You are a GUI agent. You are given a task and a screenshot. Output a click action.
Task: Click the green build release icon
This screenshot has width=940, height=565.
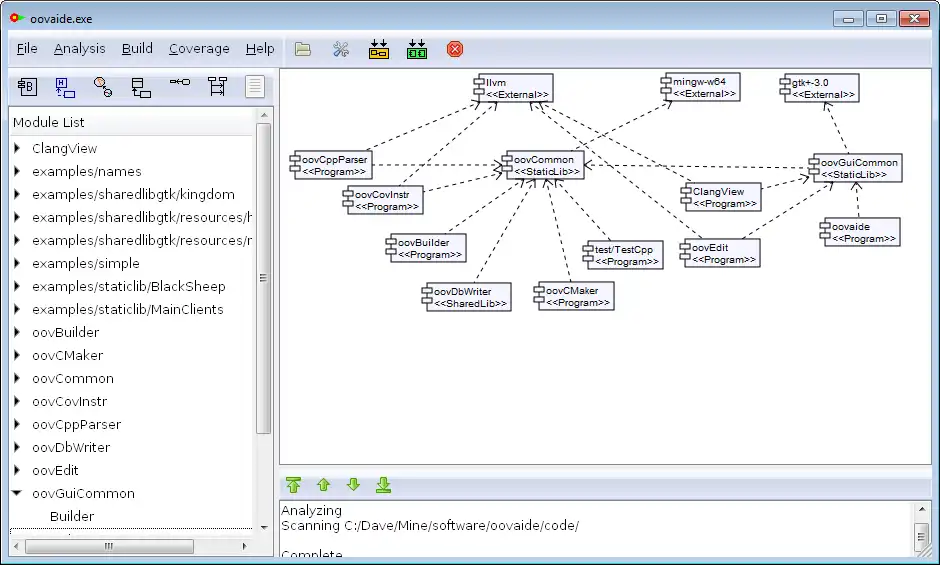(x=417, y=49)
